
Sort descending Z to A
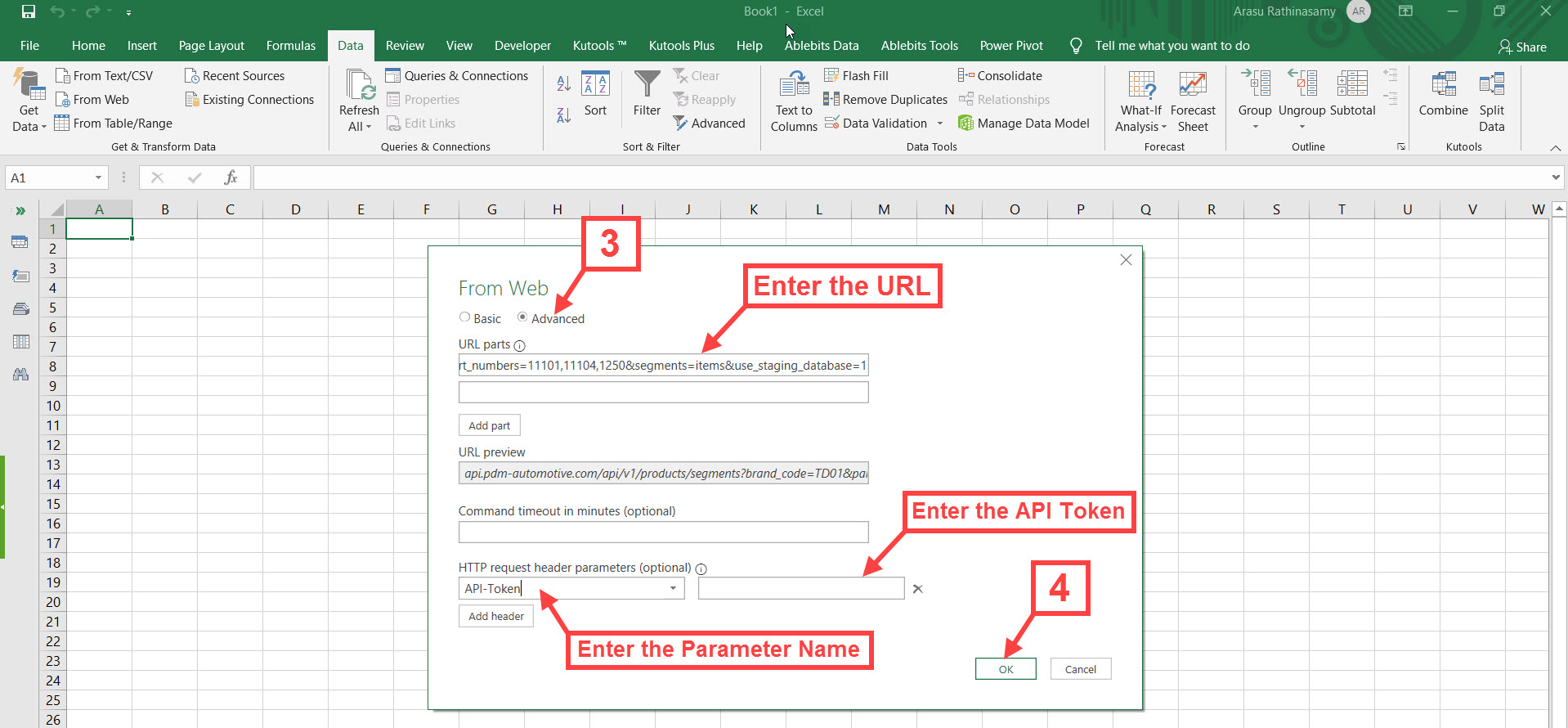563,115
